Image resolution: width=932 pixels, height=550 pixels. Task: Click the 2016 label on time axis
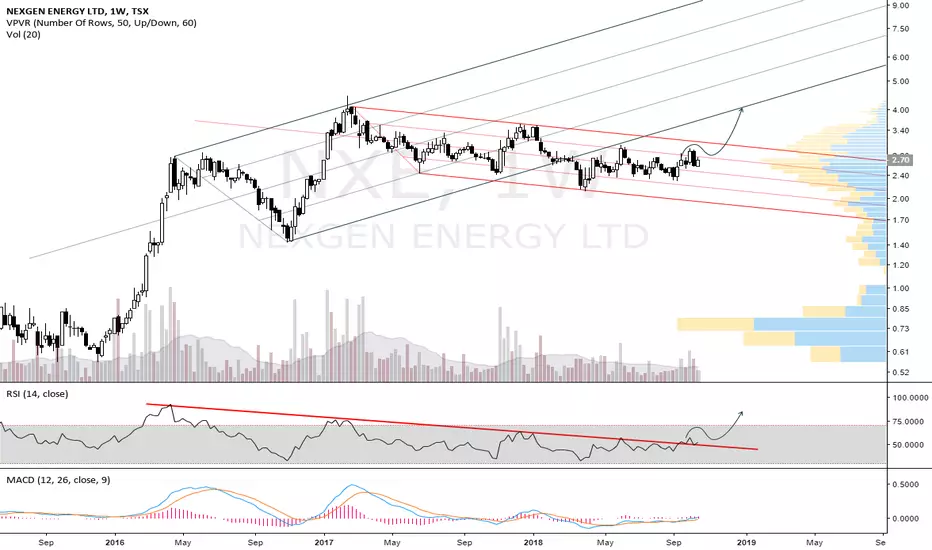114,542
